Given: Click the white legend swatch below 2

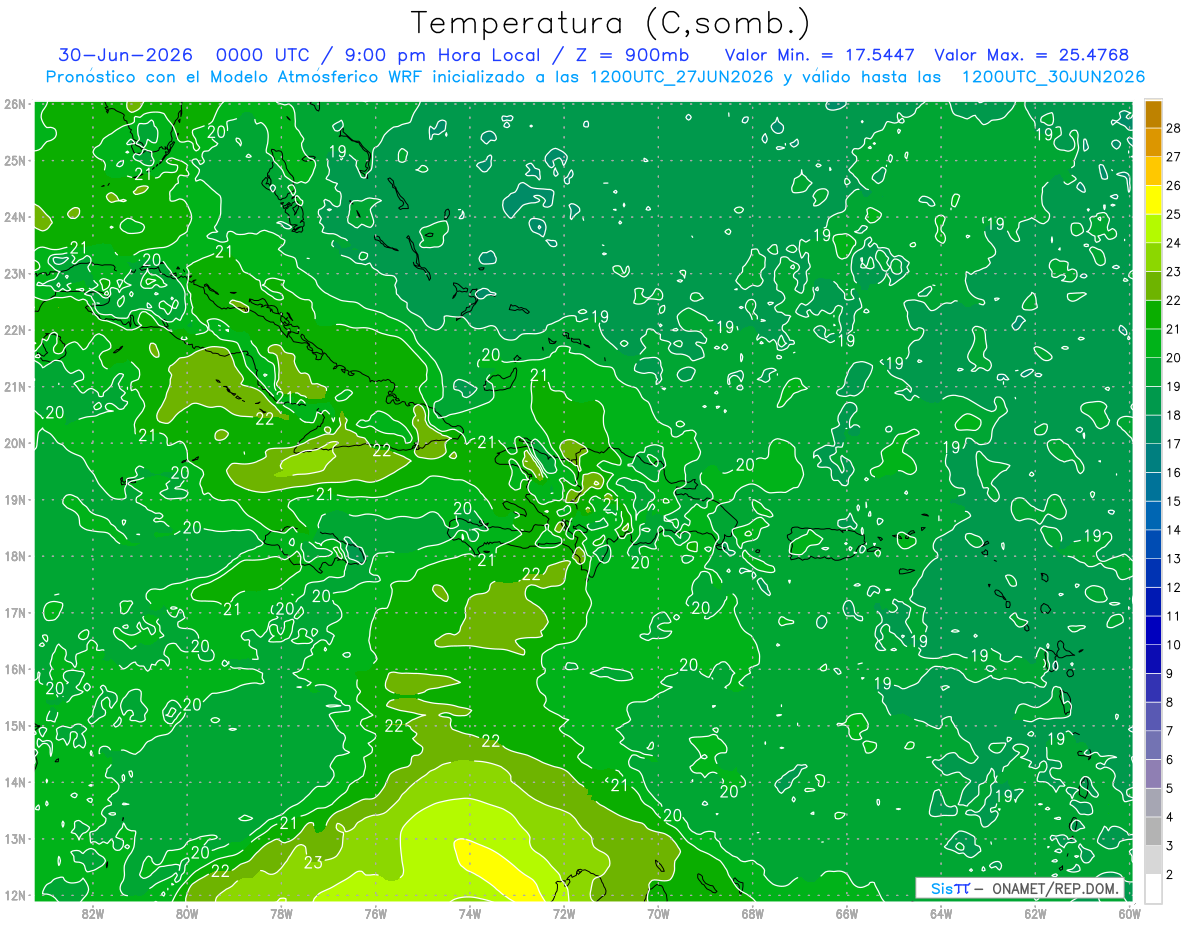Looking at the screenshot, I should point(1153,888).
